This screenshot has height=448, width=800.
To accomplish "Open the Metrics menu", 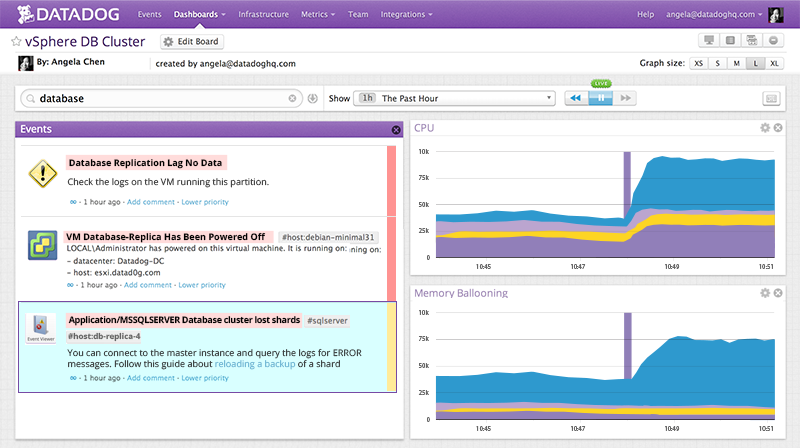I will point(318,14).
